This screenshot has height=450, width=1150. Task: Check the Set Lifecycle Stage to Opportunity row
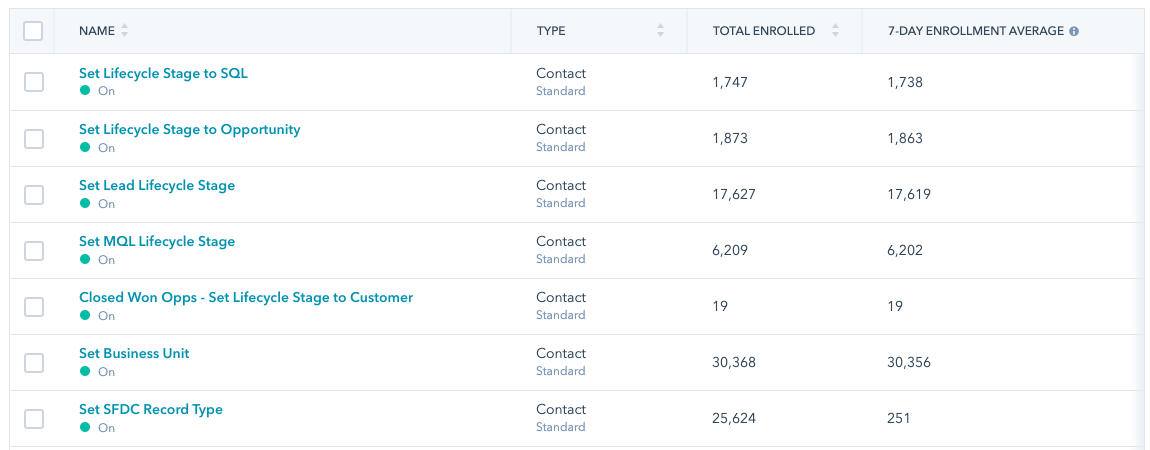click(34, 139)
